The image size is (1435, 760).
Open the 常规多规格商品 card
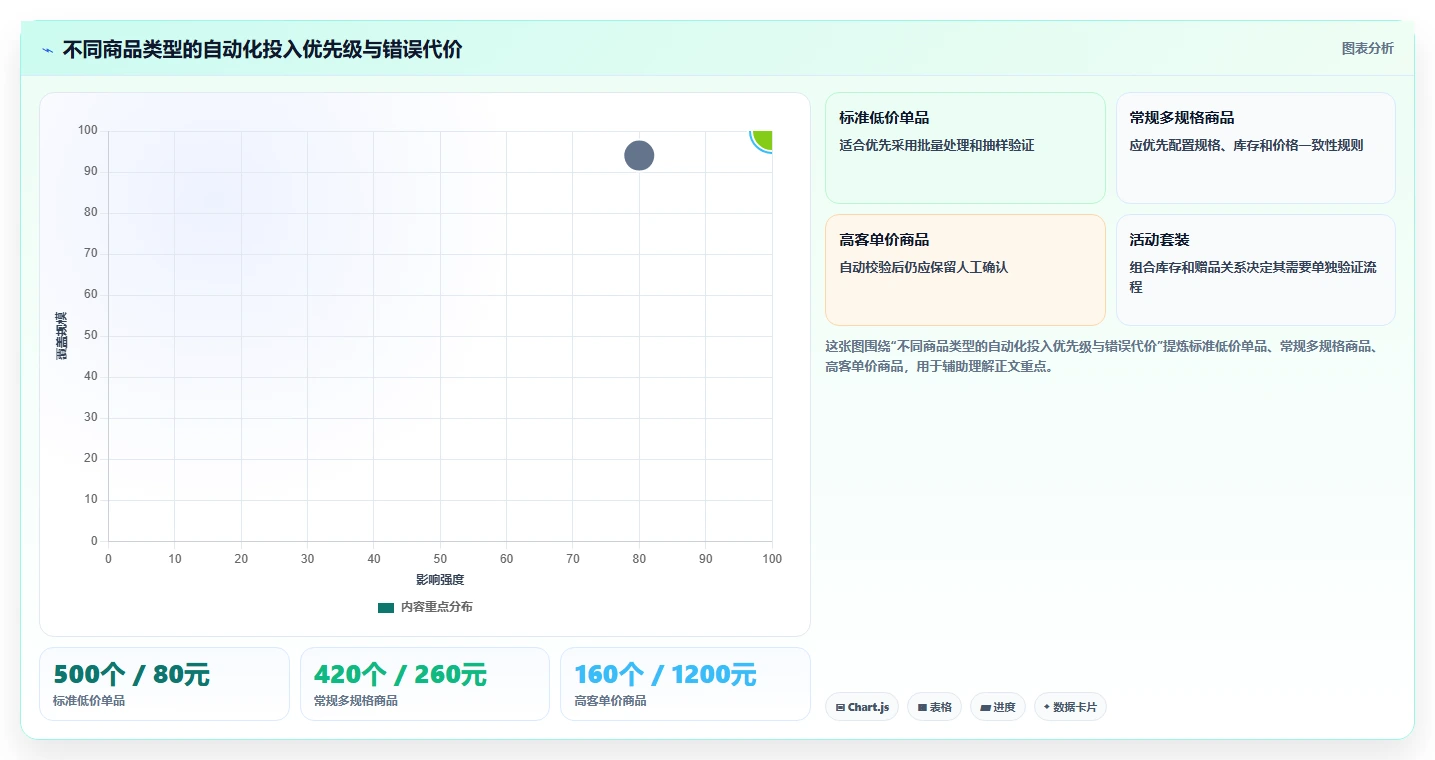point(1255,148)
